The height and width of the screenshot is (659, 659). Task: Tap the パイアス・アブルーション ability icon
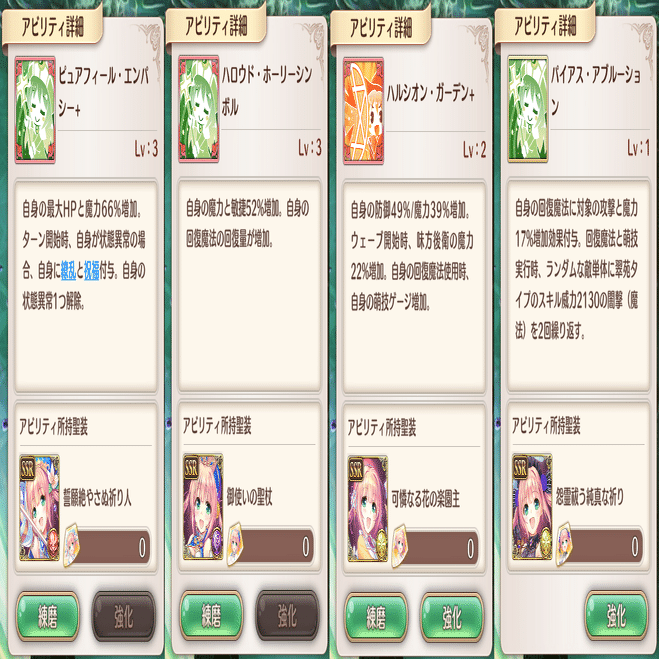coord(528,109)
